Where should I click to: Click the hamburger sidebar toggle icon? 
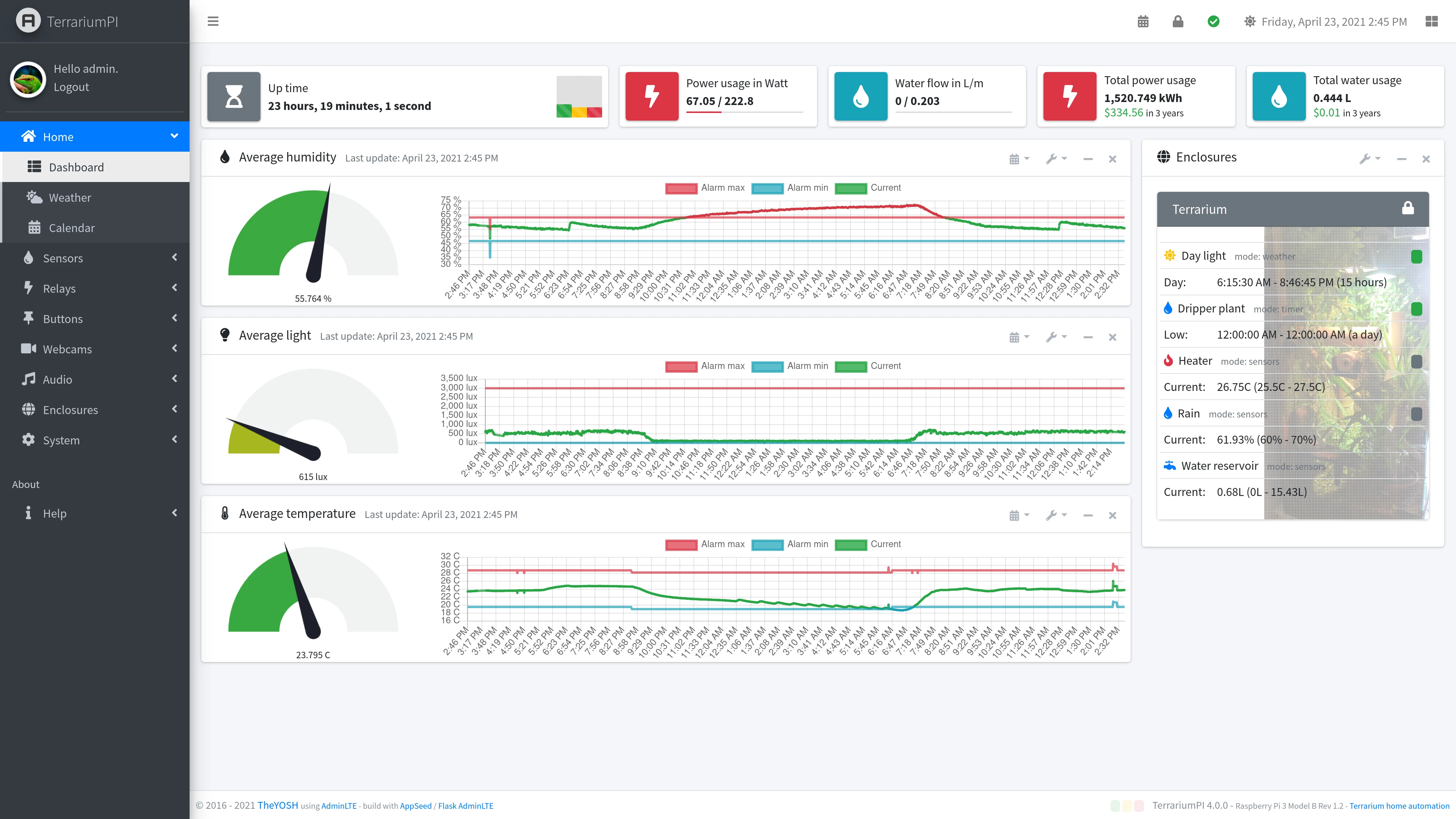tap(212, 22)
